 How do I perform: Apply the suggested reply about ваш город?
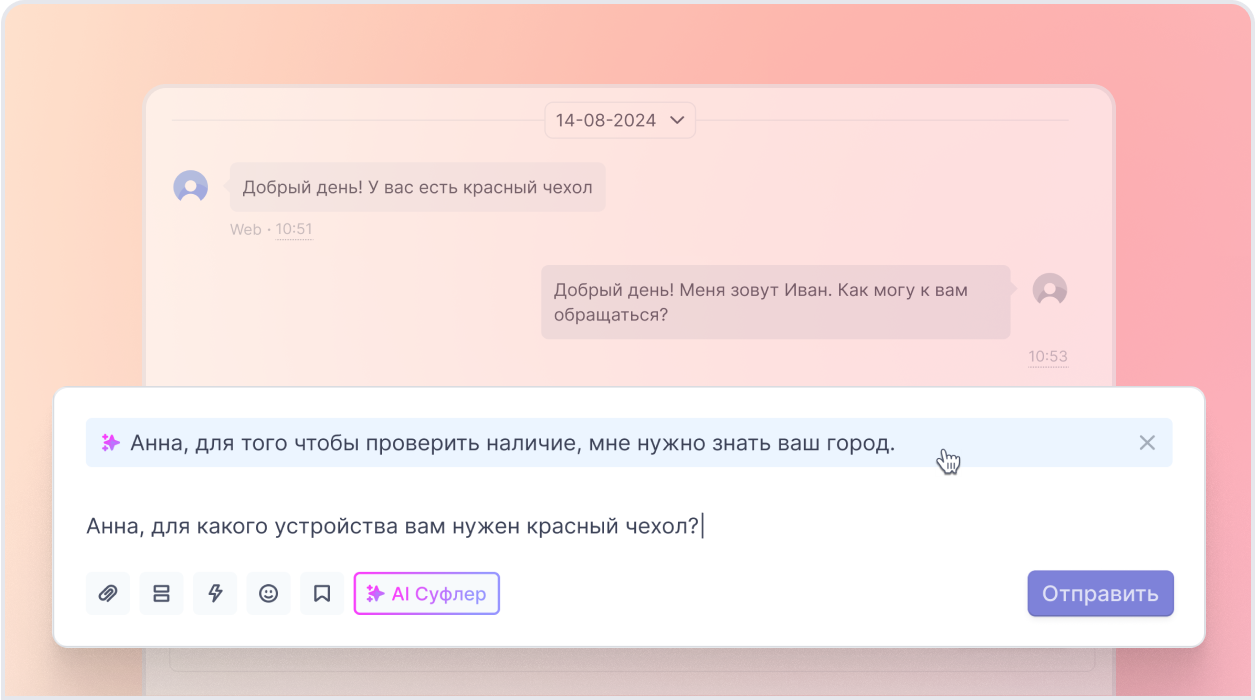coord(512,443)
